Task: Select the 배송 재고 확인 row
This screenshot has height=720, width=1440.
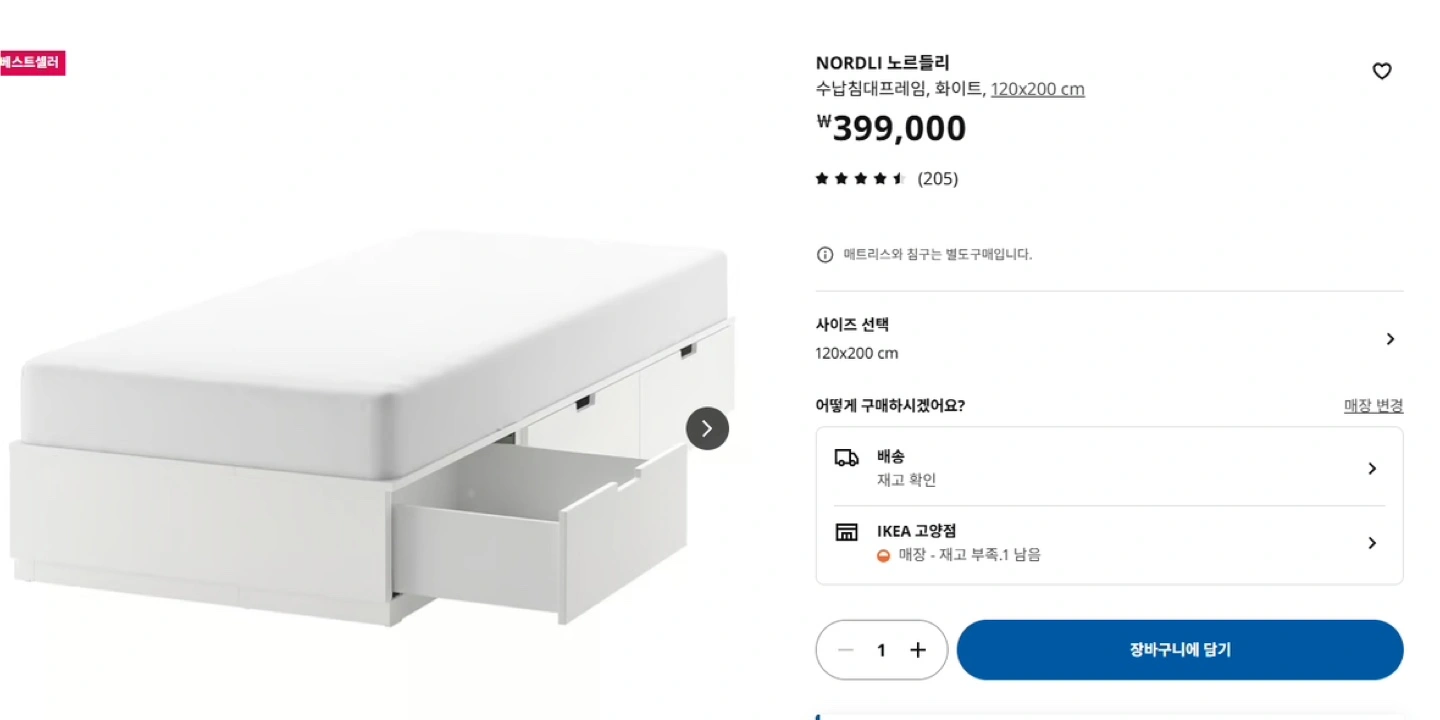Action: (1109, 468)
